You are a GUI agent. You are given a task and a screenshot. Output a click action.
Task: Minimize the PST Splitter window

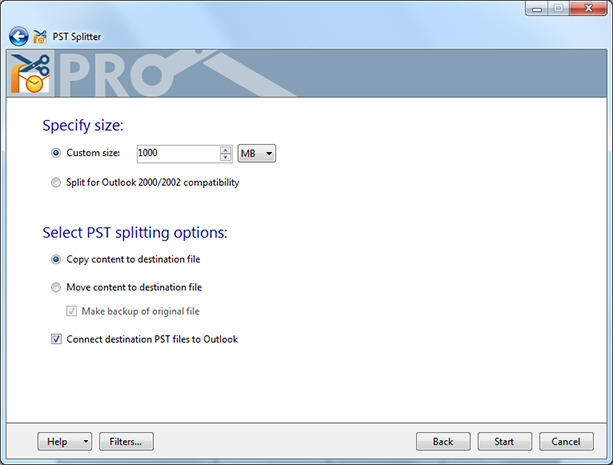[537, 8]
